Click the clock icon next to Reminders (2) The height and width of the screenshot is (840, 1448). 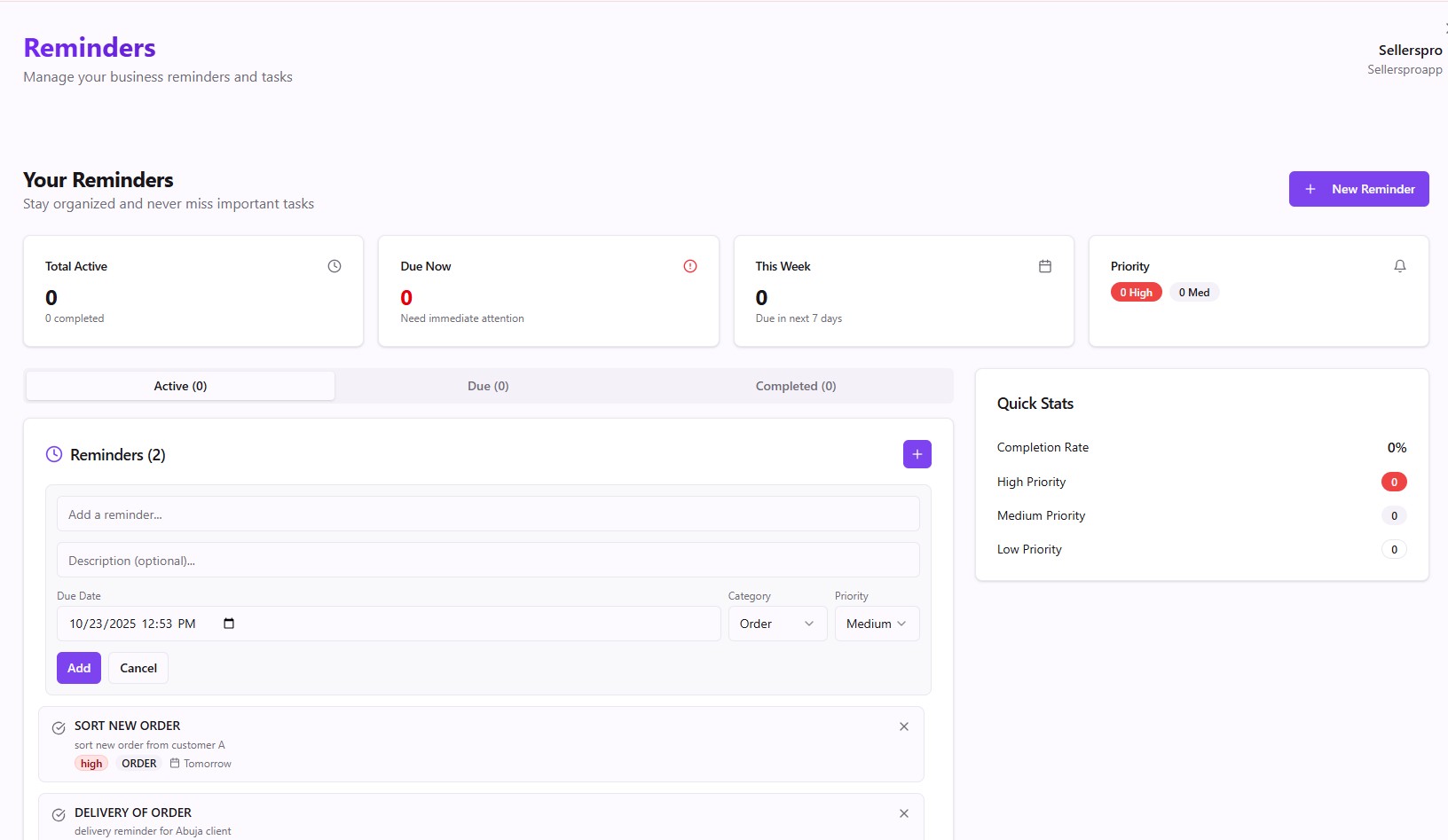pos(54,454)
